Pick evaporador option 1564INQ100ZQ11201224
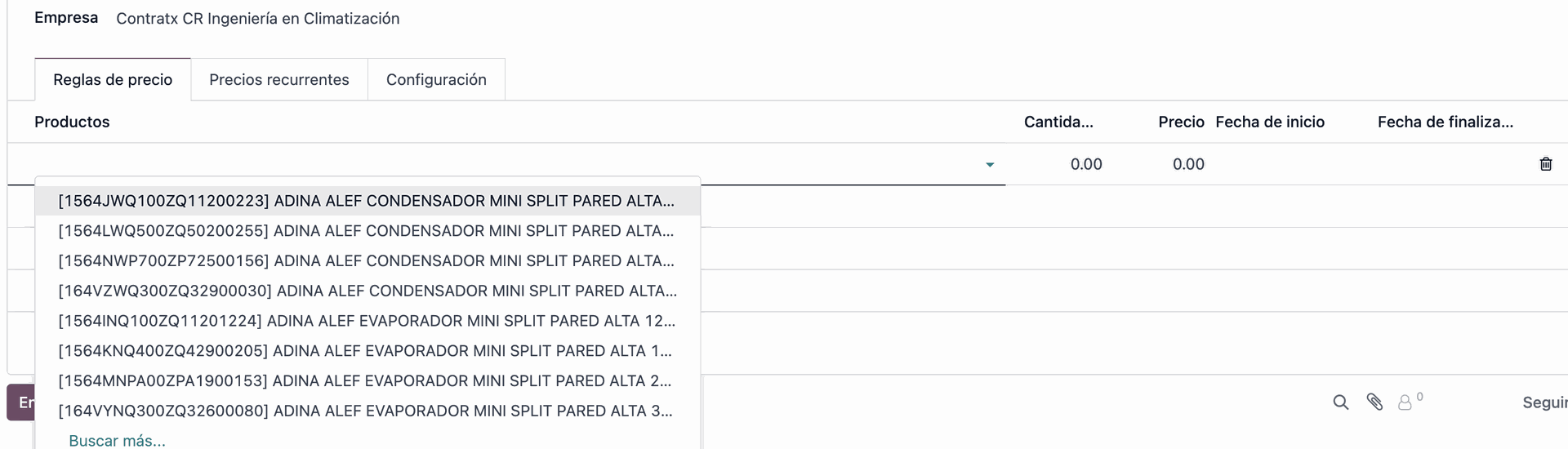Screen dimensions: 1568x449 (x=366, y=321)
